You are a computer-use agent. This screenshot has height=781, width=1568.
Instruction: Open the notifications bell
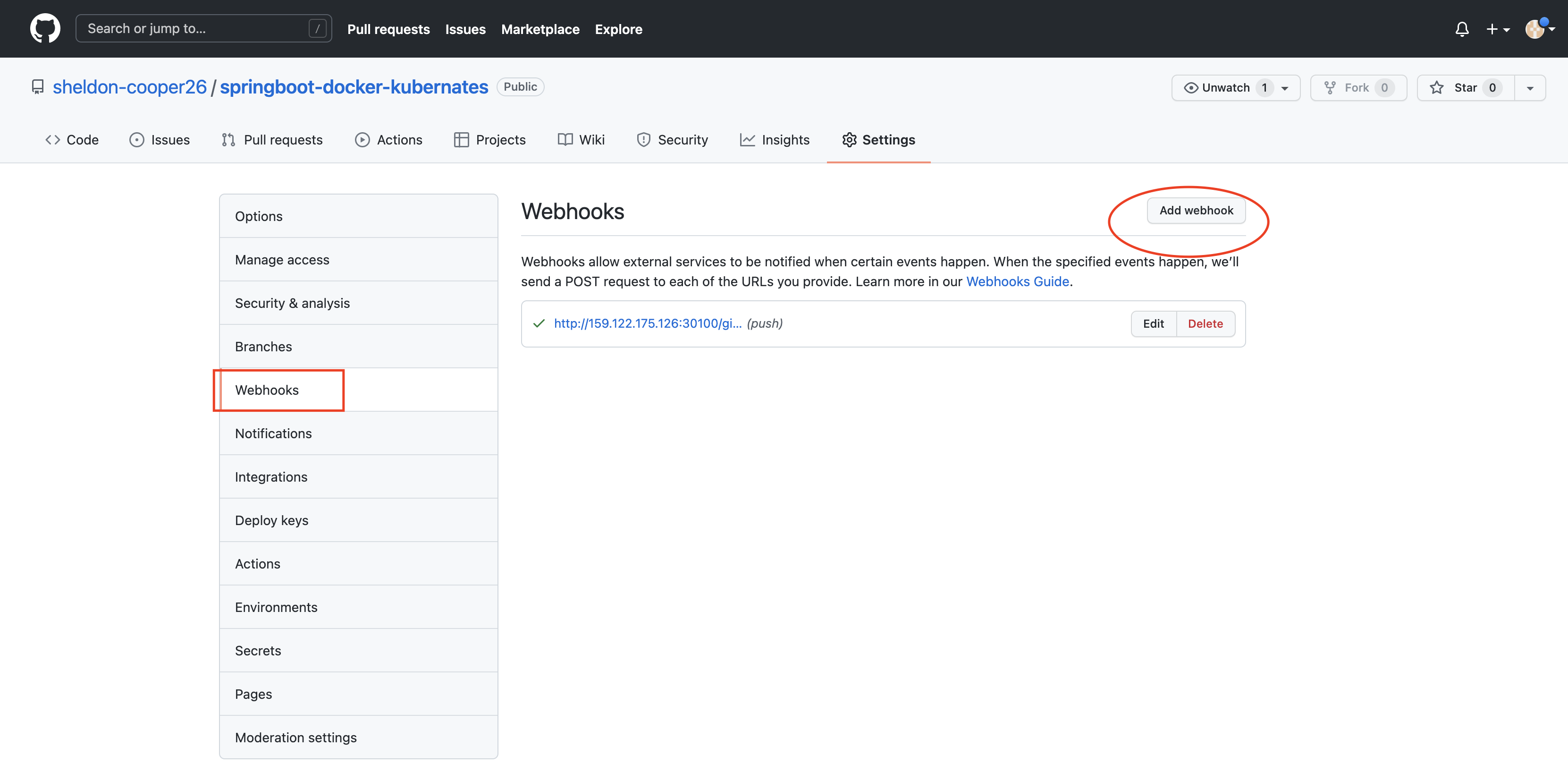(1461, 29)
